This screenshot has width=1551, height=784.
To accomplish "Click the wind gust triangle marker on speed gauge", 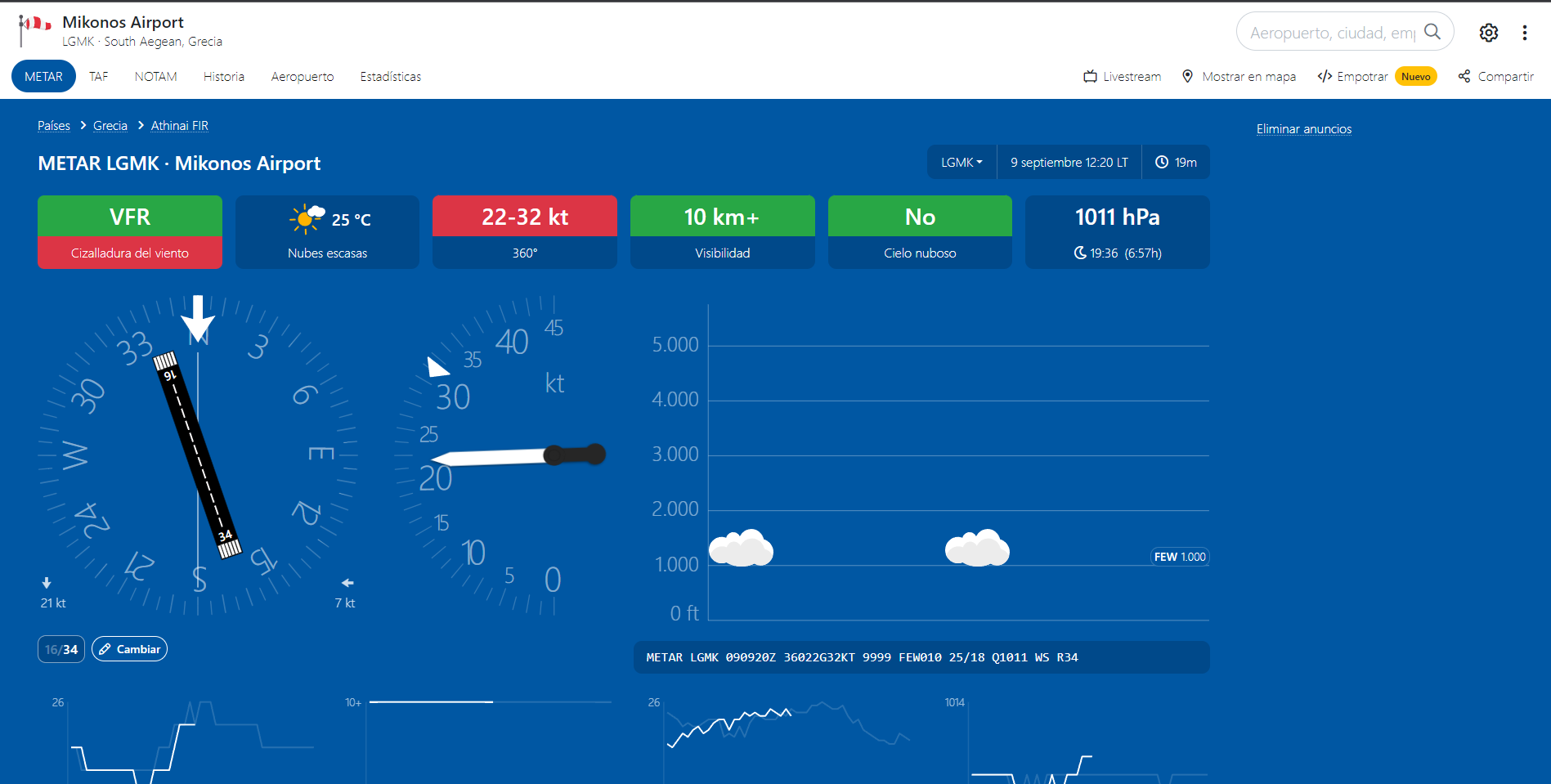I will point(437,367).
